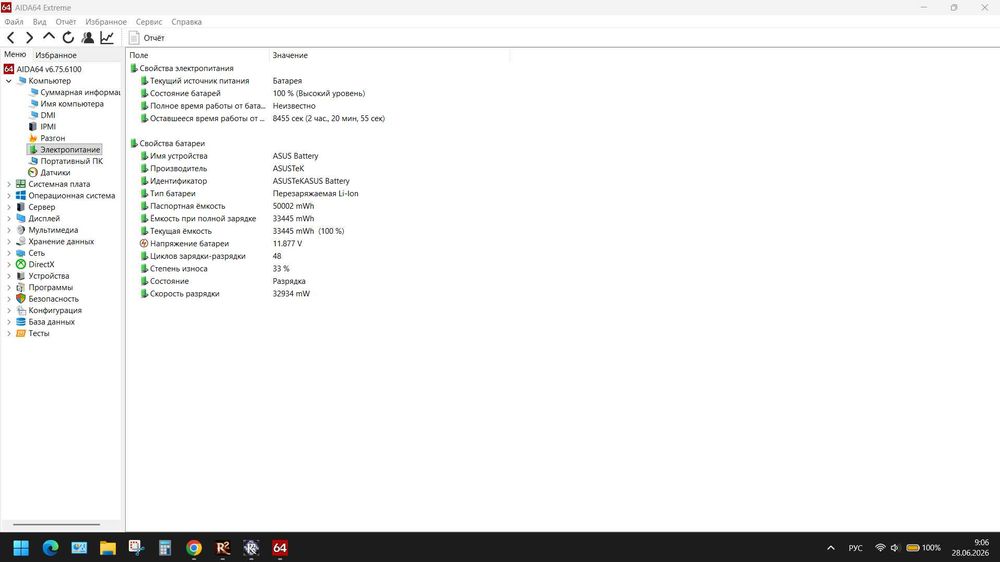Expand the Системная плата node
Screen dimensions: 1000x562
(8, 184)
